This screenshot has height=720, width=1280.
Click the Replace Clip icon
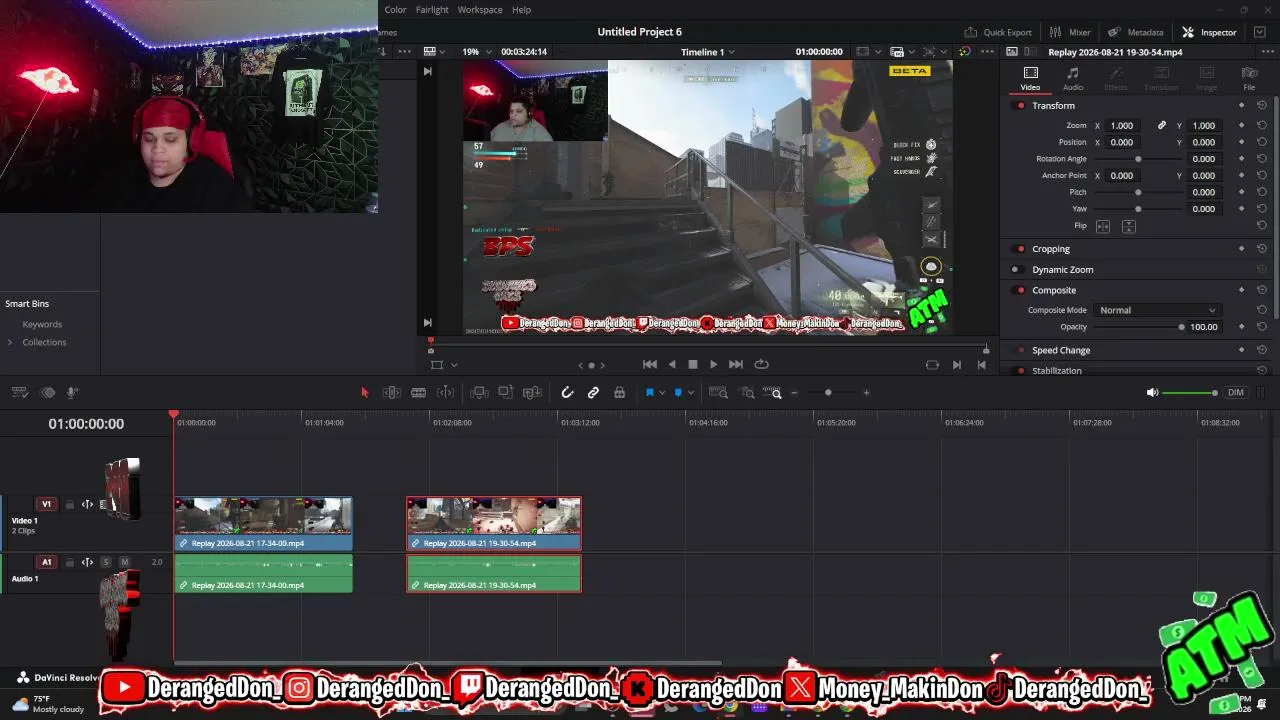pyautogui.click(x=533, y=393)
